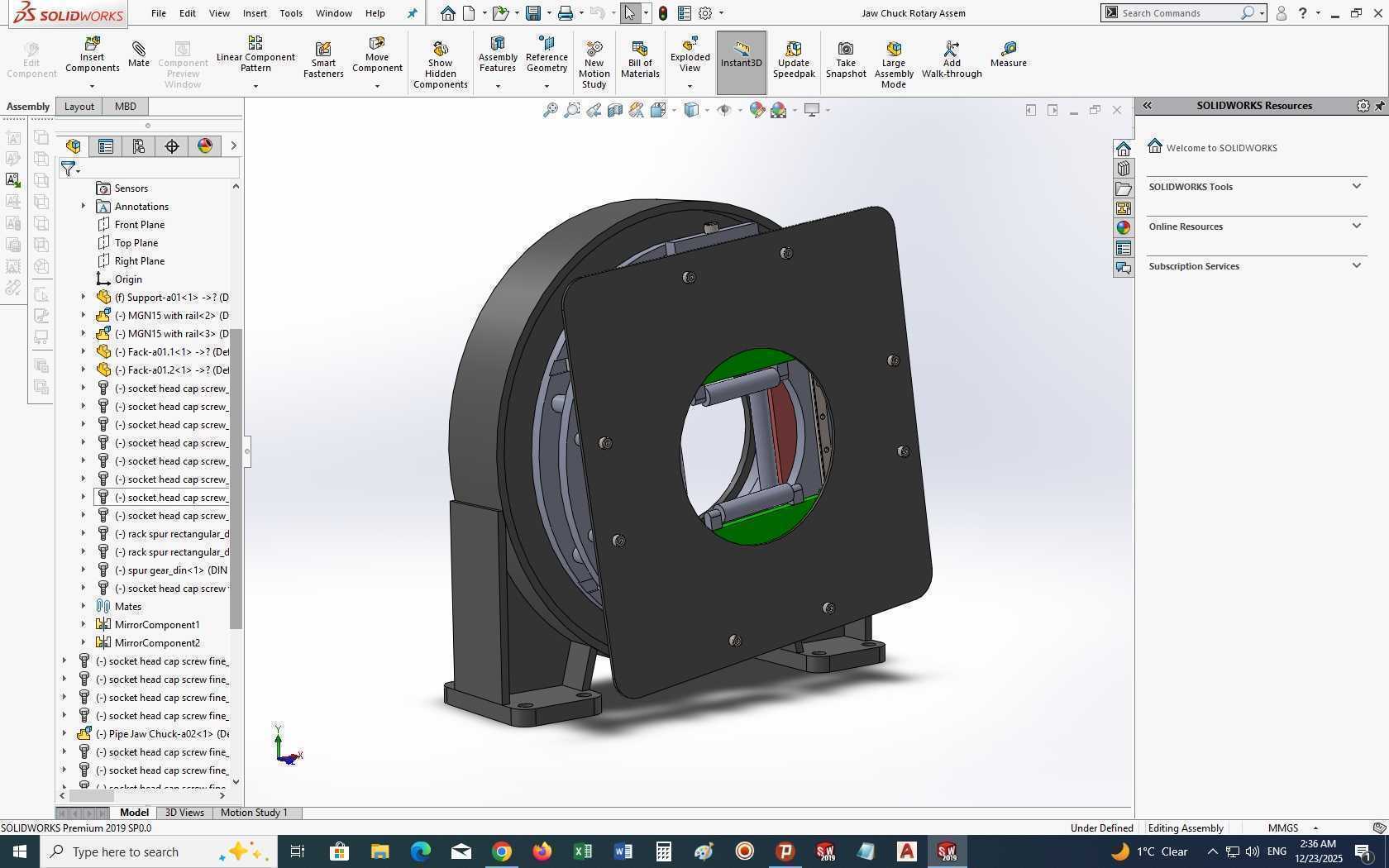The image size is (1389, 868).
Task: Create a New Motion Study
Action: (x=594, y=65)
